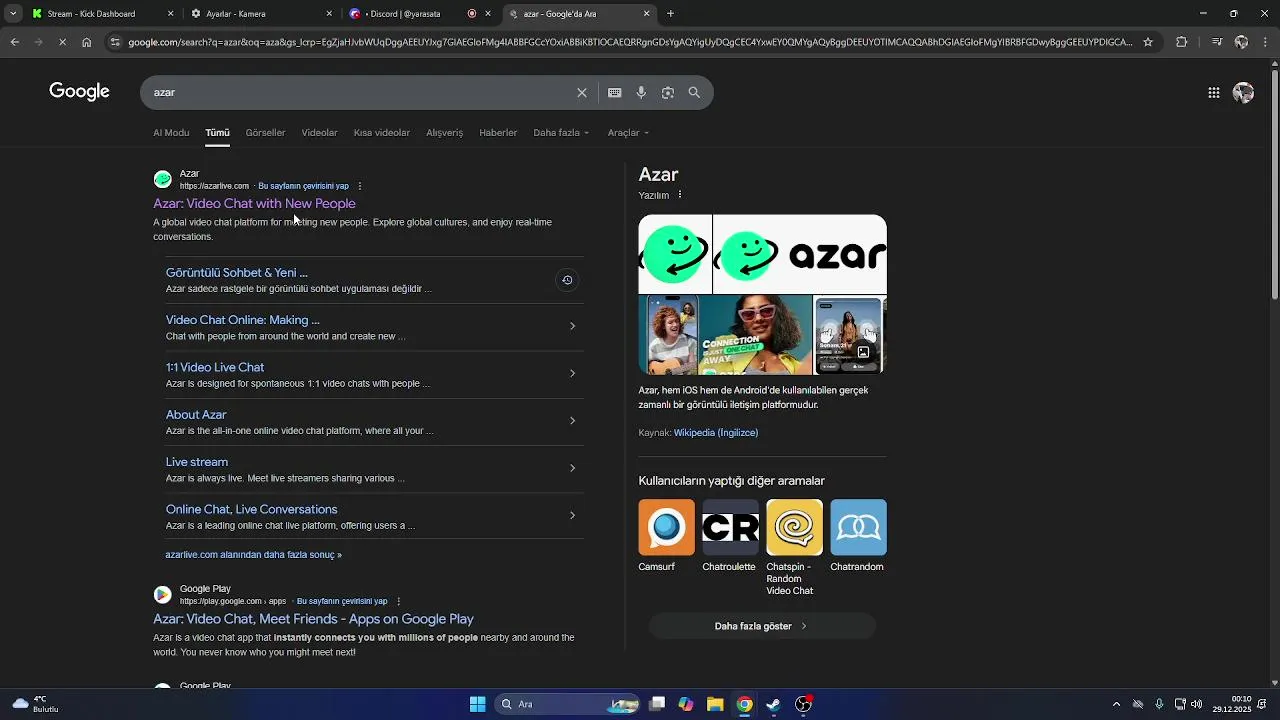
Task: View site information icon in address bar
Action: (x=116, y=42)
